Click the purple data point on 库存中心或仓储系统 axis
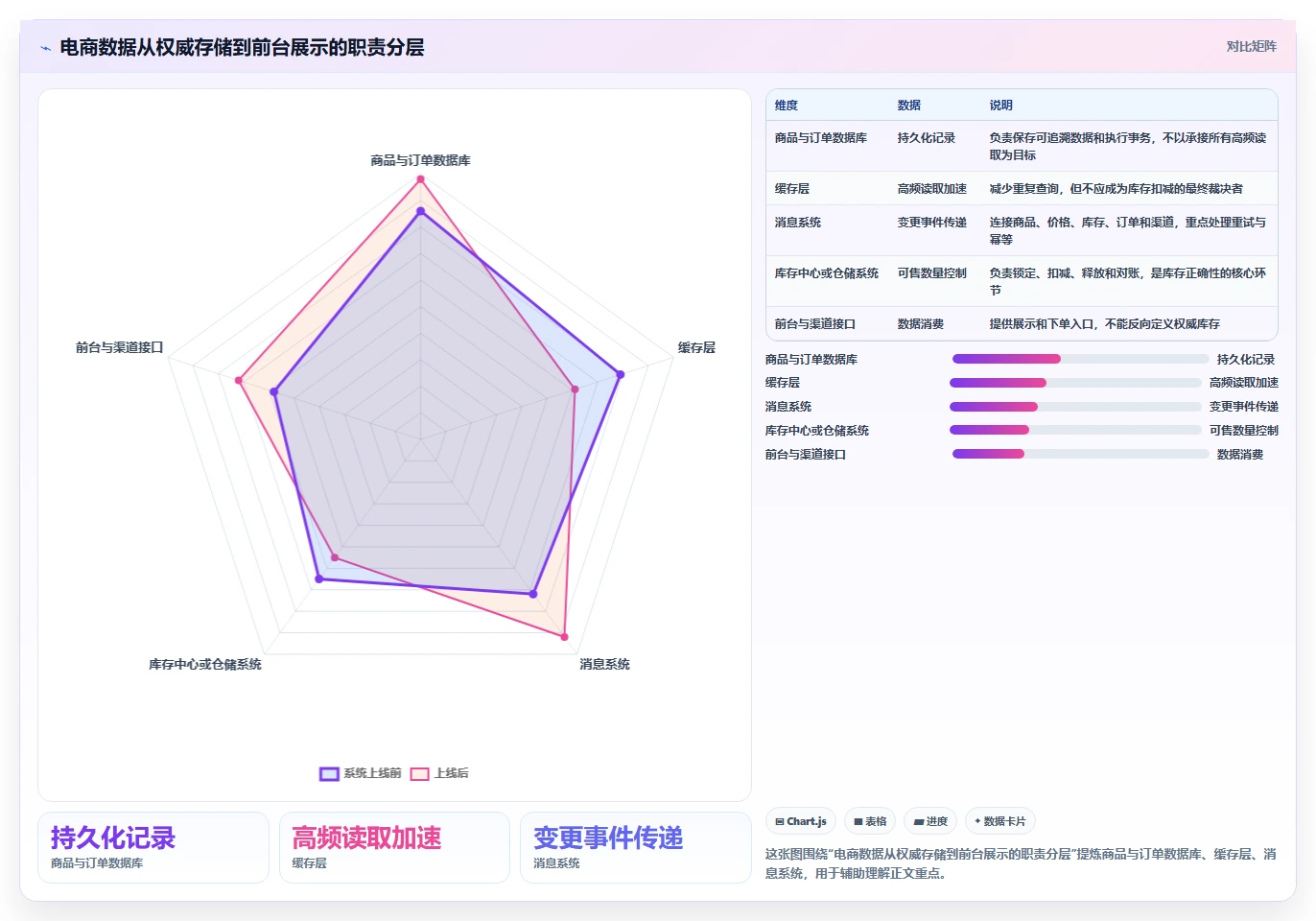Viewport: 1316px width, 921px height. 319,579
